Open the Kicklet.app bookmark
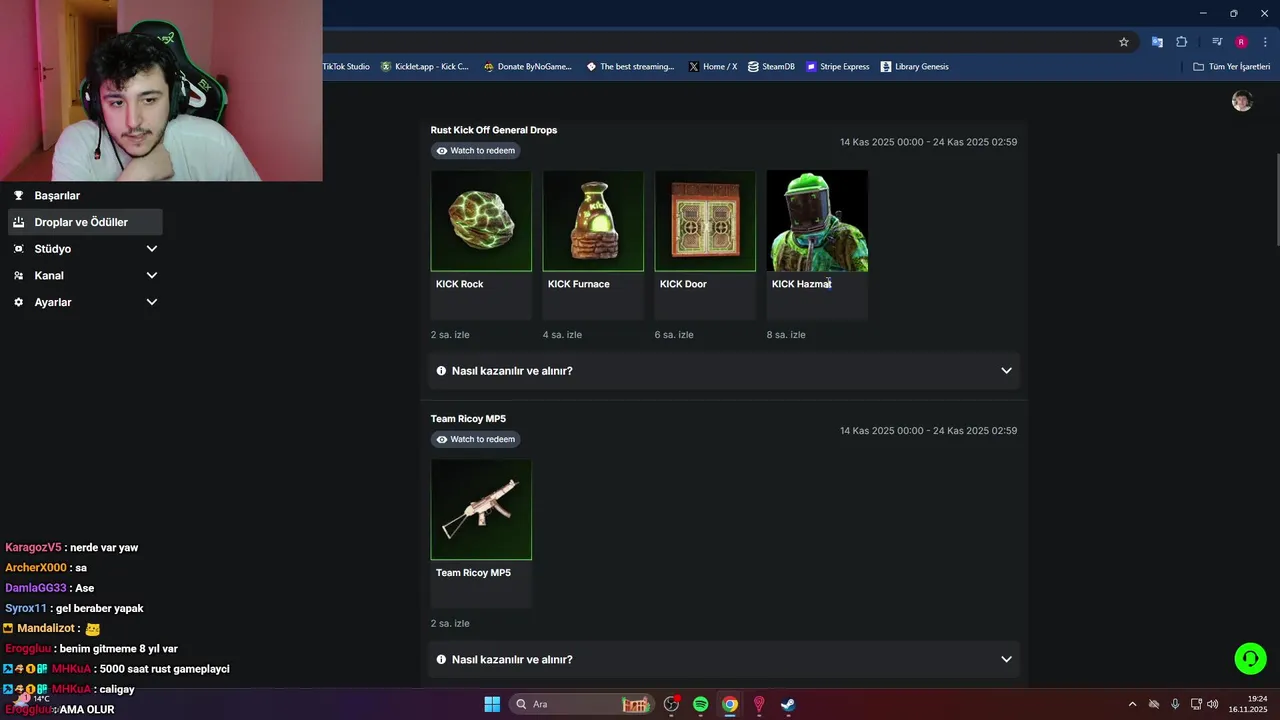Screen dimensions: 1280x720 tap(425, 67)
